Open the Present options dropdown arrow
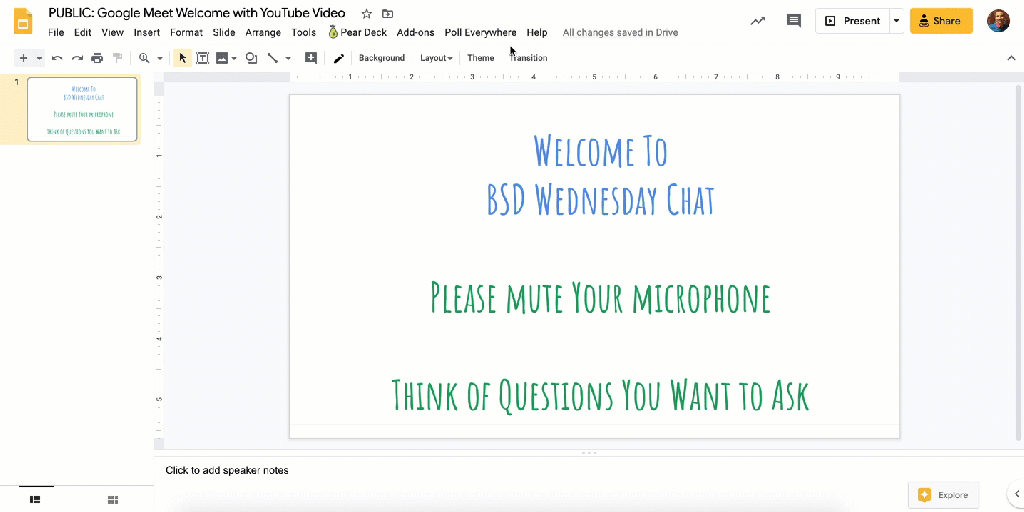The width and height of the screenshot is (1024, 512). 896,21
